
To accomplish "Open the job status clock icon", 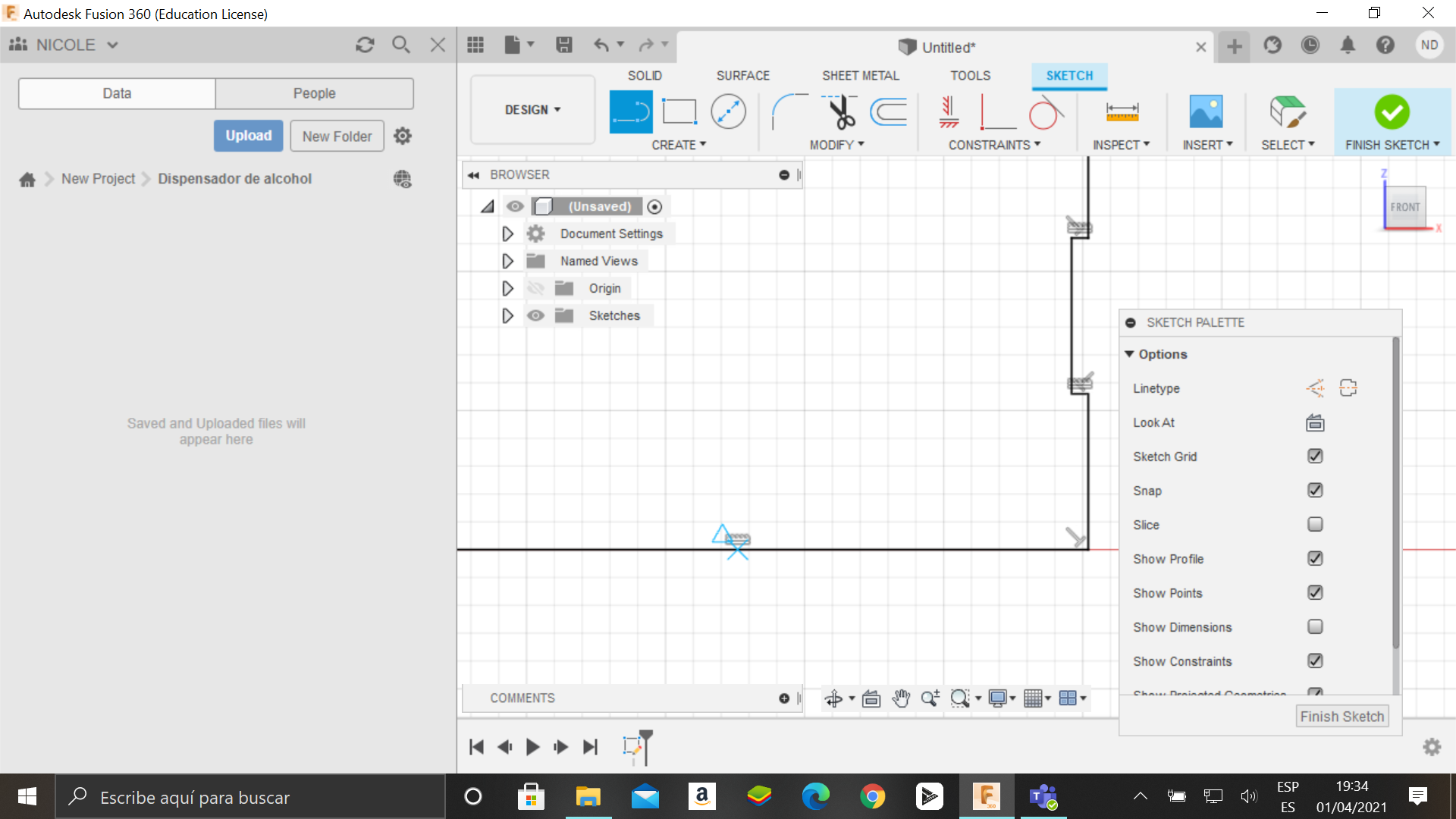I will point(1310,45).
